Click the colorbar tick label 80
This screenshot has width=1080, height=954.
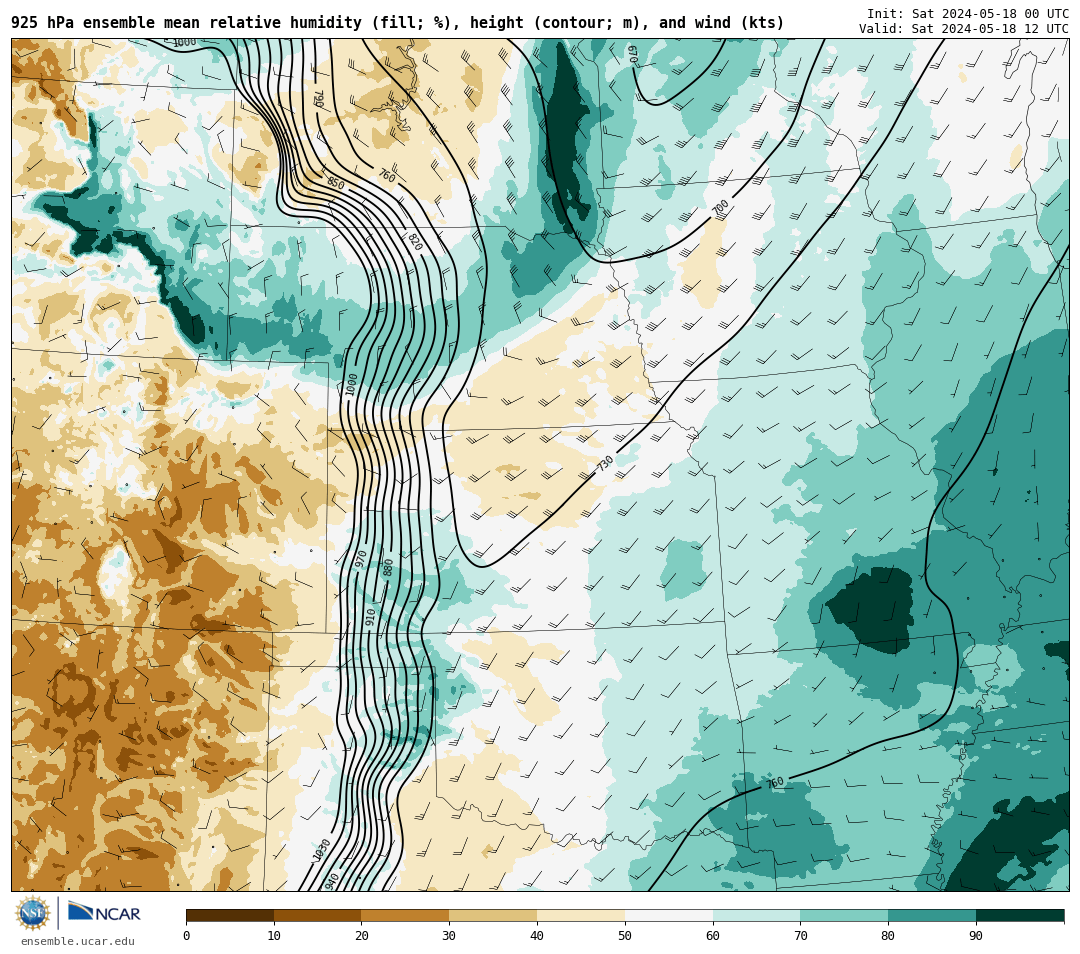(x=888, y=935)
